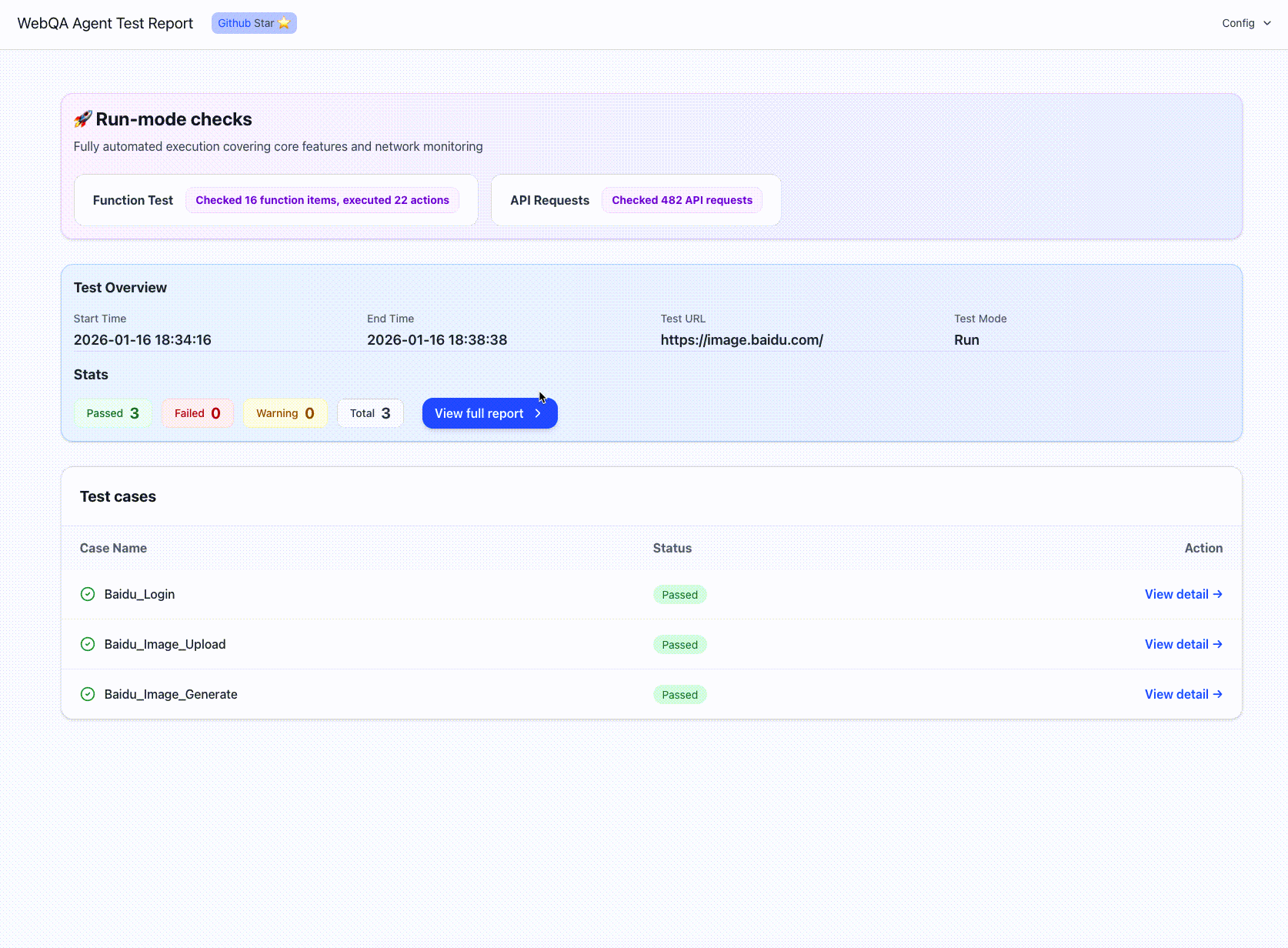The height and width of the screenshot is (948, 1288).
Task: Click the Baidu_Image_Upload case name
Action: (x=165, y=644)
